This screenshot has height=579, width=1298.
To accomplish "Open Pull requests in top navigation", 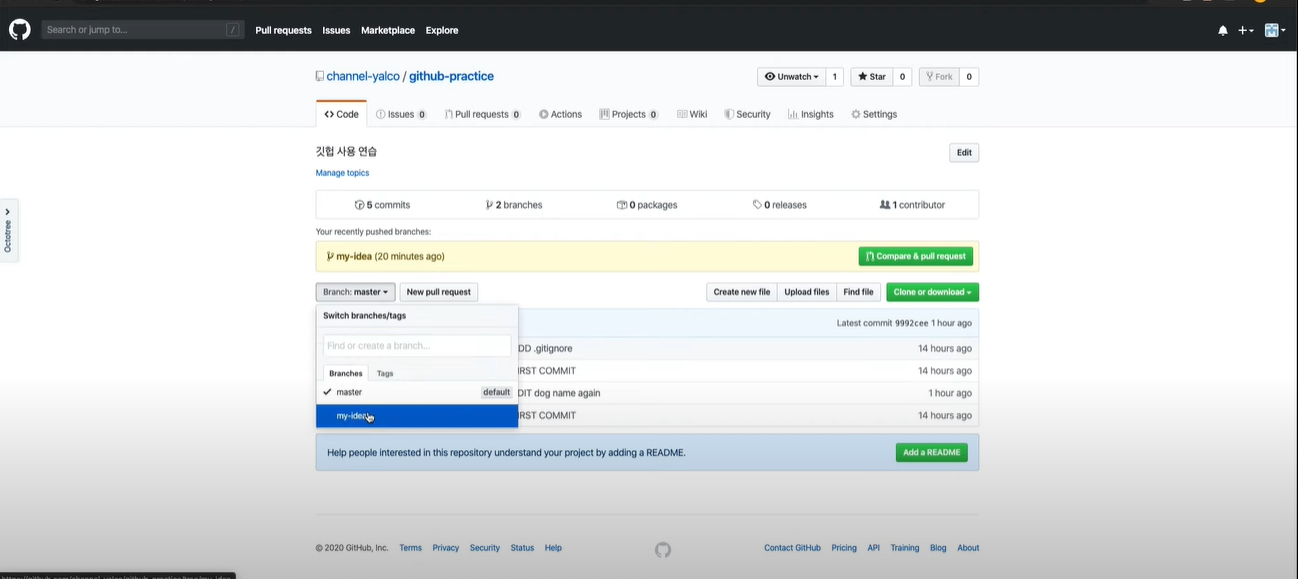I will 283,31.
